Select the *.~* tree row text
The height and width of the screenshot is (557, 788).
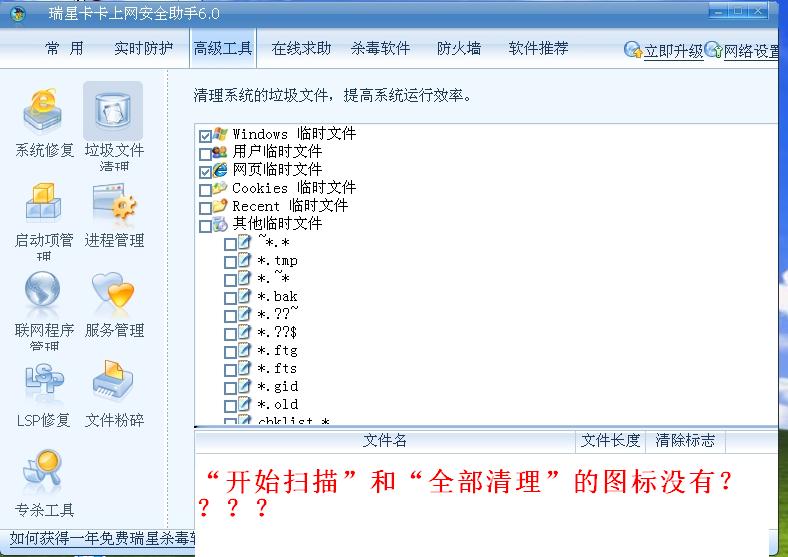click(x=273, y=278)
